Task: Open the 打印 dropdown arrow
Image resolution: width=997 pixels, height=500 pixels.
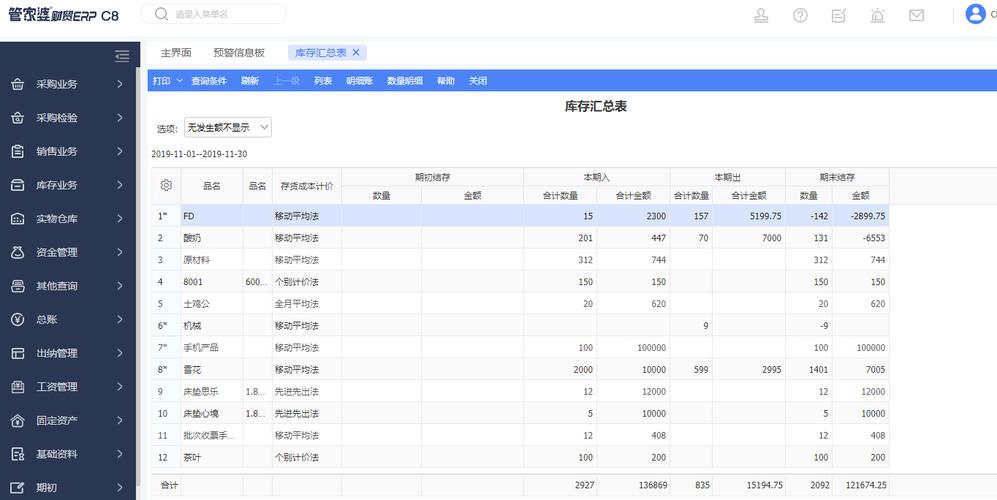Action: 179,81
